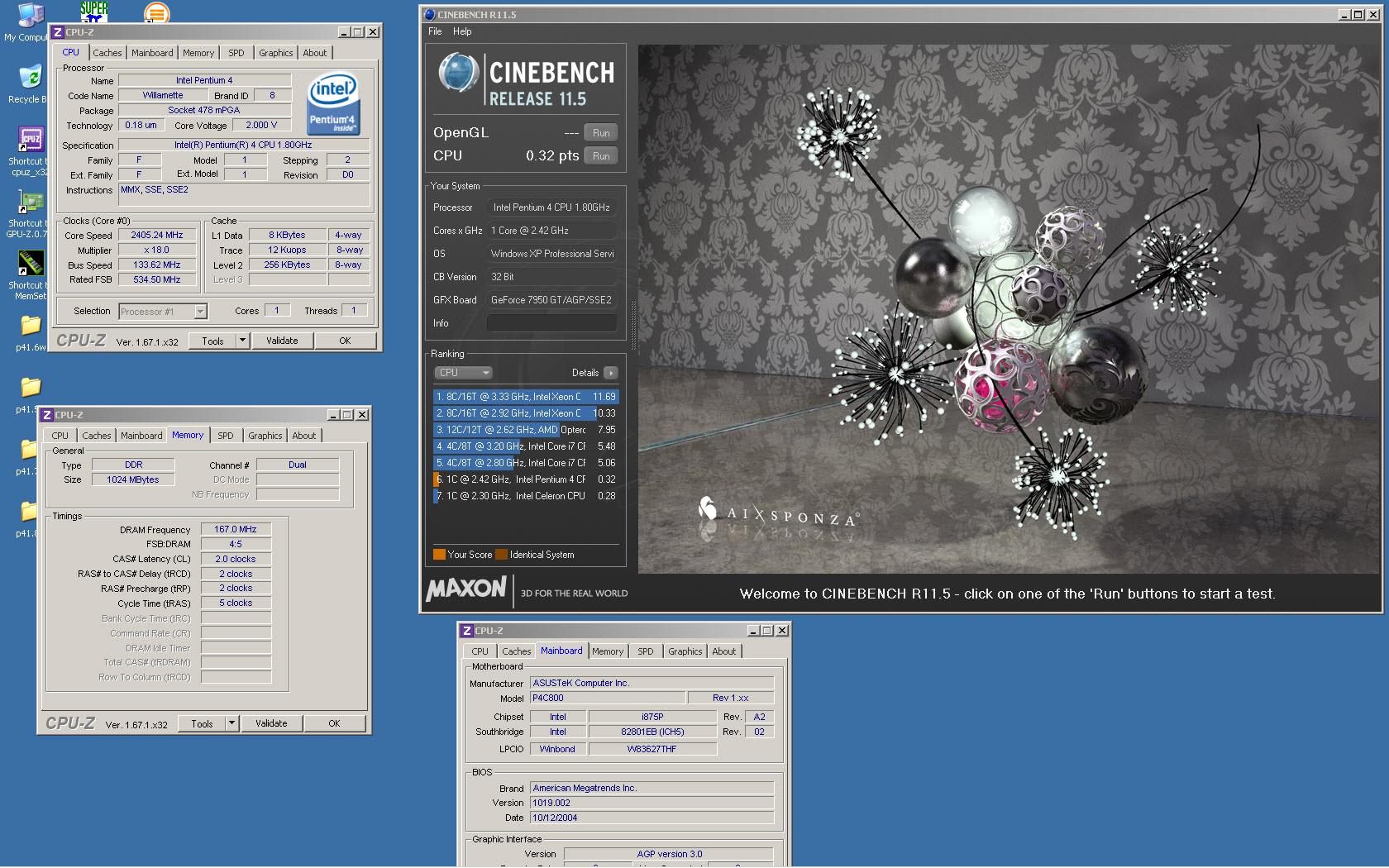Viewport: 1389px width, 868px height.
Task: Click the Core Speed 2405.24 MHz value
Action: point(157,235)
